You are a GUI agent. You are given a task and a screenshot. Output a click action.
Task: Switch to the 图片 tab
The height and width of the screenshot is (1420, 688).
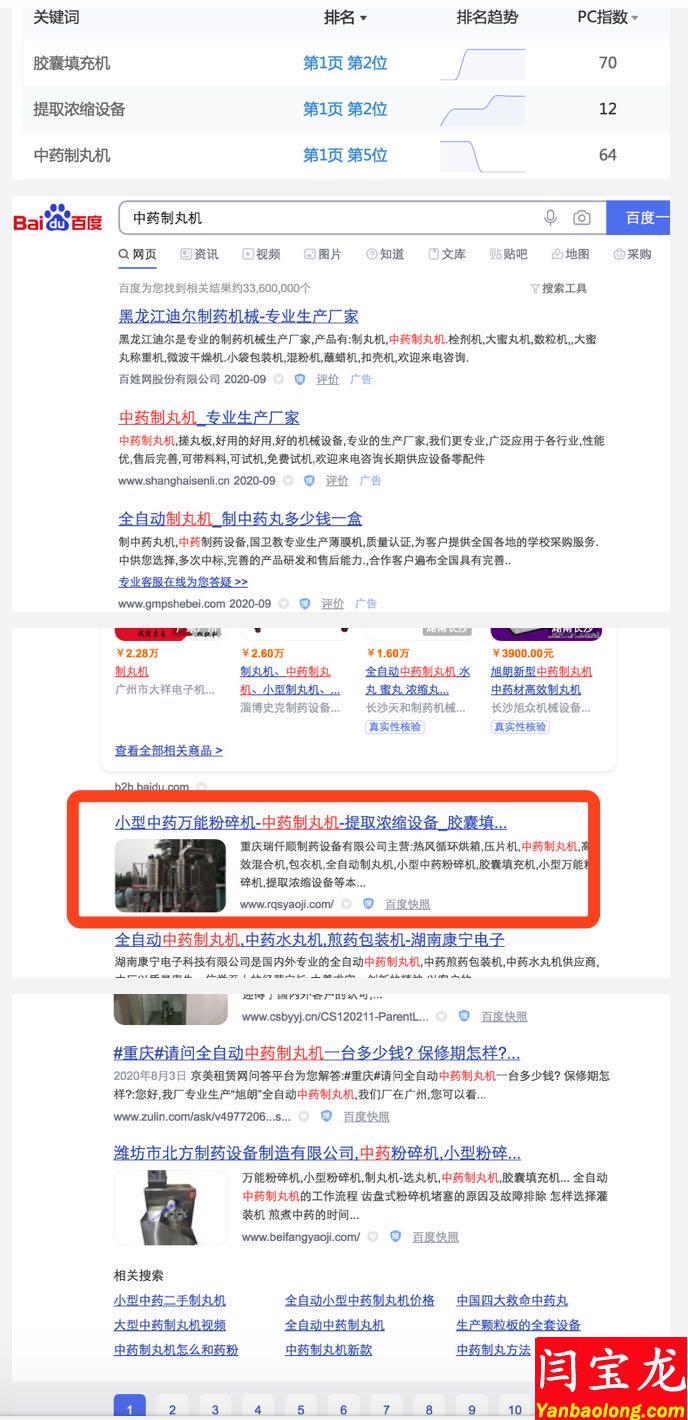pyautogui.click(x=322, y=254)
